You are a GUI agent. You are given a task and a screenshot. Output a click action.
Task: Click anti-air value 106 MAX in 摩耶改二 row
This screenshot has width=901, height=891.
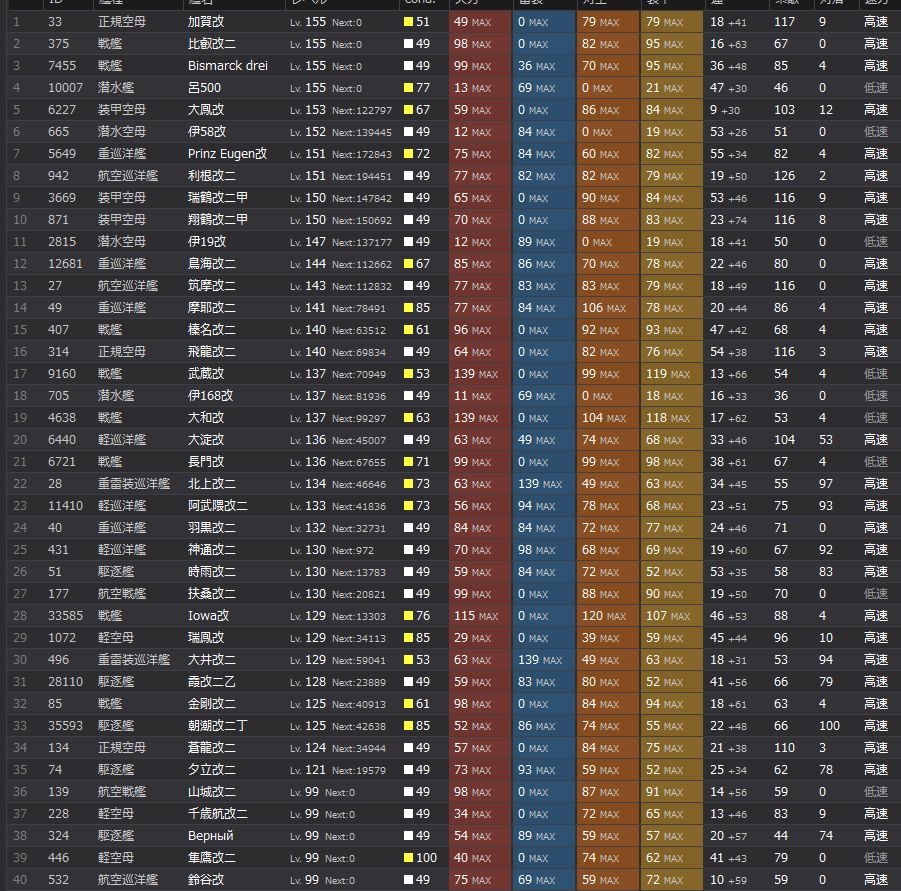[604, 308]
